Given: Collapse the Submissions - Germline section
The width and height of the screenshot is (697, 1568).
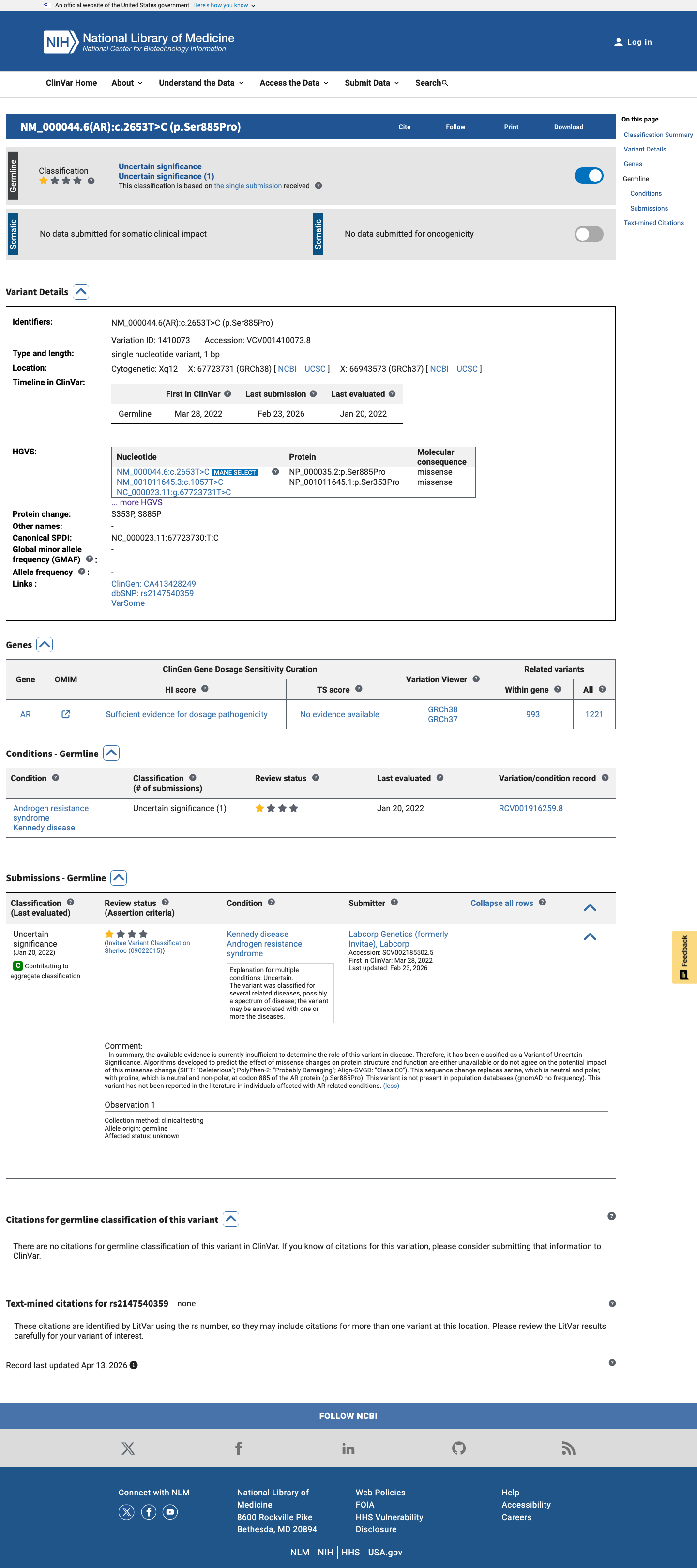Looking at the screenshot, I should click(119, 878).
